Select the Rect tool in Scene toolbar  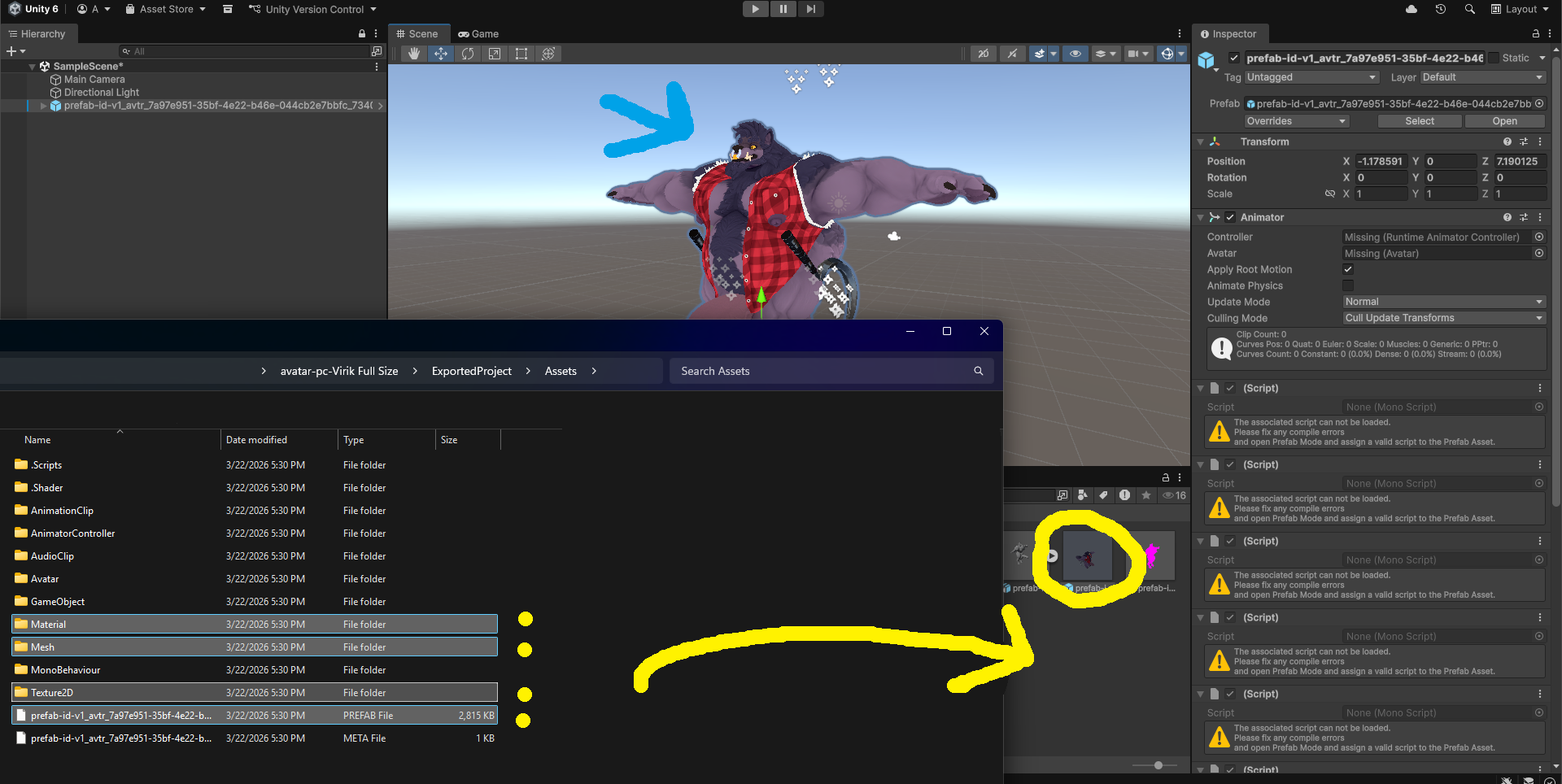(521, 54)
